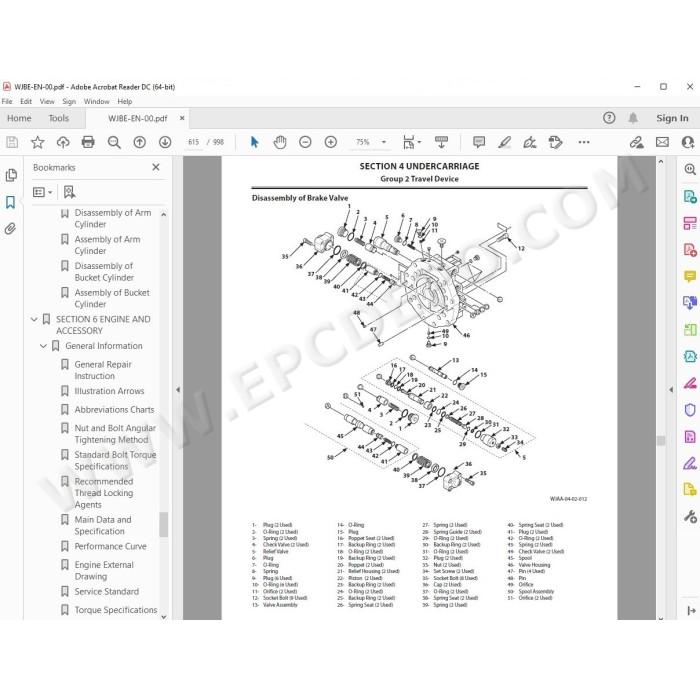Click the Sign In button
The width and height of the screenshot is (700, 700).
(672, 118)
